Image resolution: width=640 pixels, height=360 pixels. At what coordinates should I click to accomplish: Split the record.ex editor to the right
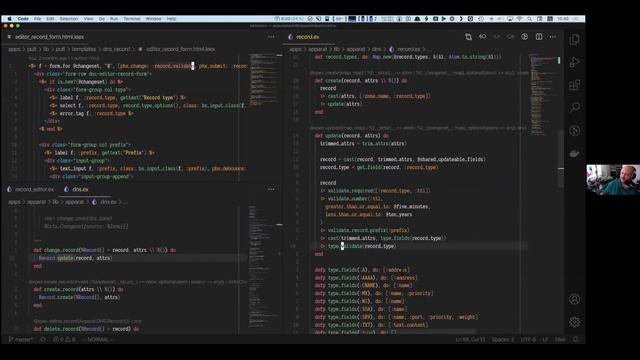pyautogui.click(x=539, y=37)
